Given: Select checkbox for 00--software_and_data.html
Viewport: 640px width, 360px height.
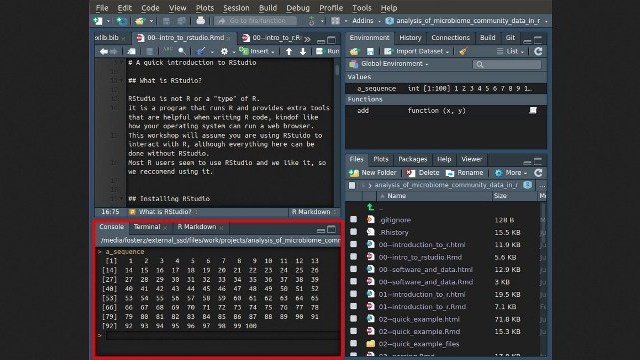Looking at the screenshot, I should [353, 269].
